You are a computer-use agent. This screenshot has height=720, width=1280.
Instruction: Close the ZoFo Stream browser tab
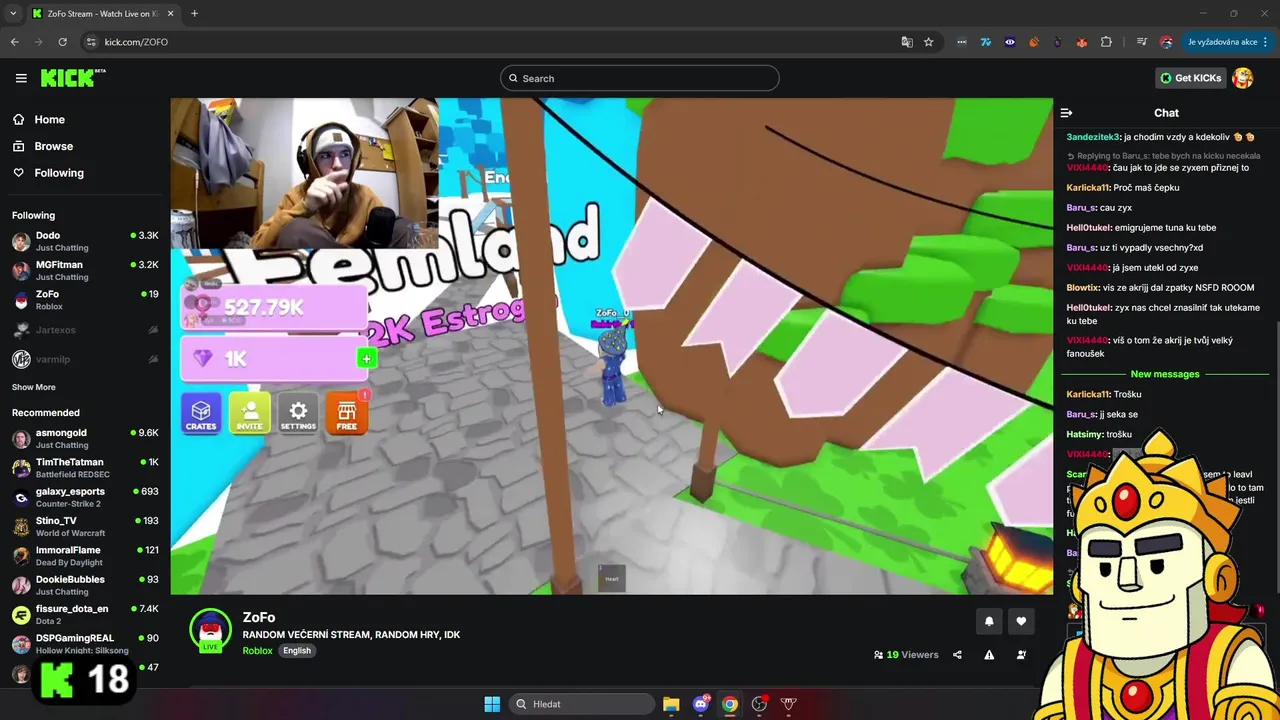170,14
